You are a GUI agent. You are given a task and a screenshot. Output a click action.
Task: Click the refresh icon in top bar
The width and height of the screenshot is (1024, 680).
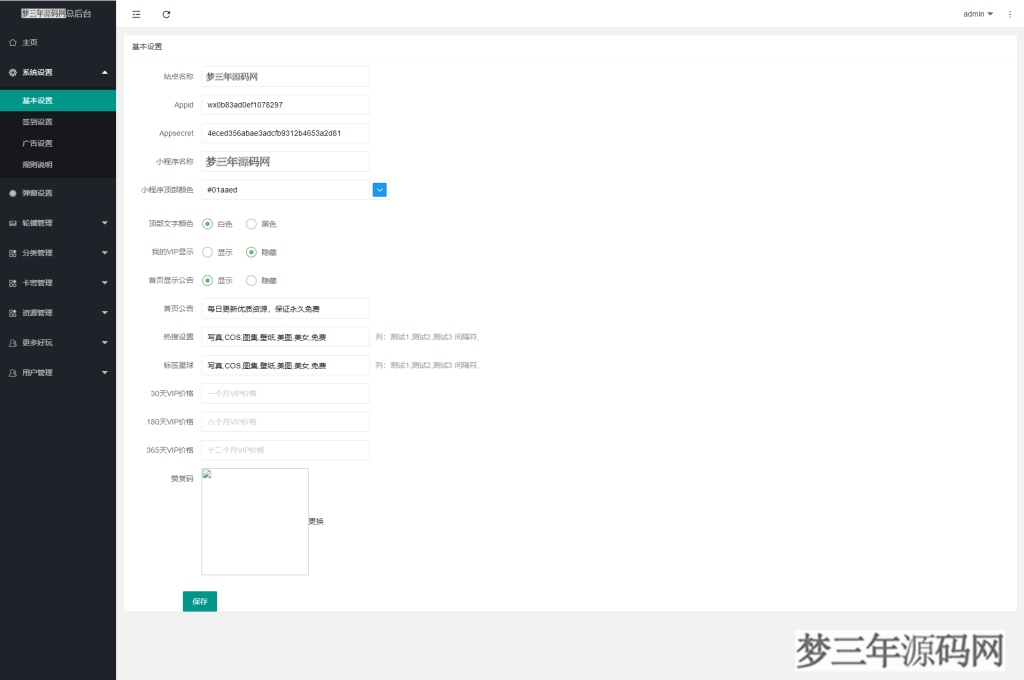[x=166, y=14]
